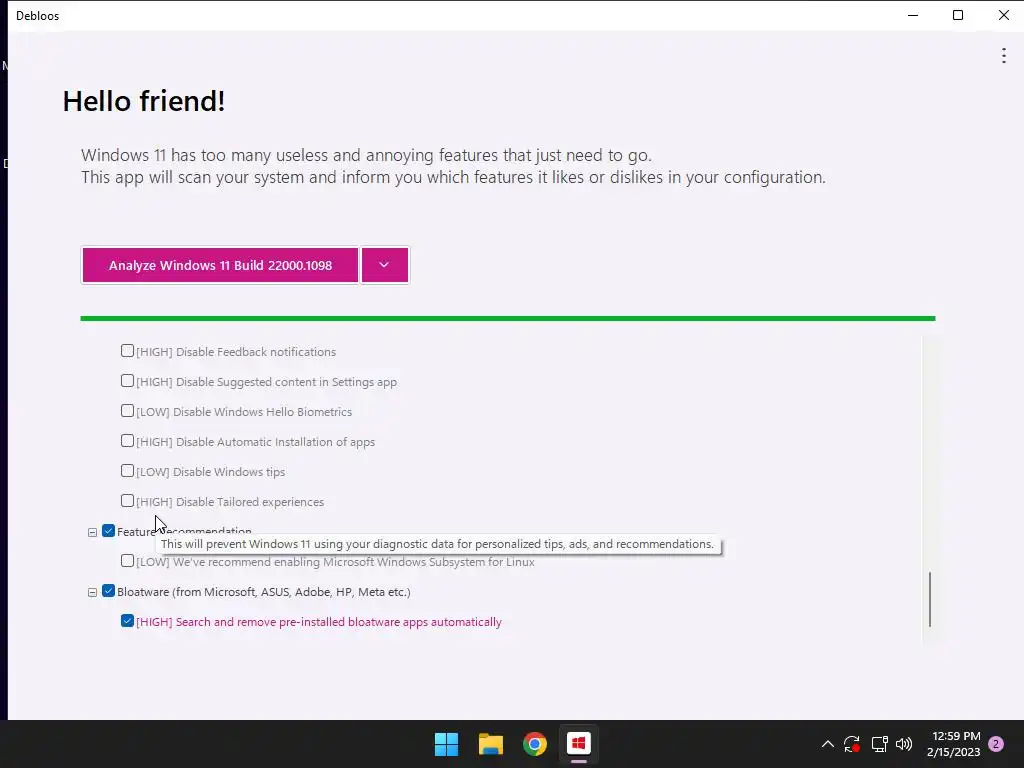Select 'Disable Feedback notifications' text
1024x768 pixels.
tap(255, 352)
